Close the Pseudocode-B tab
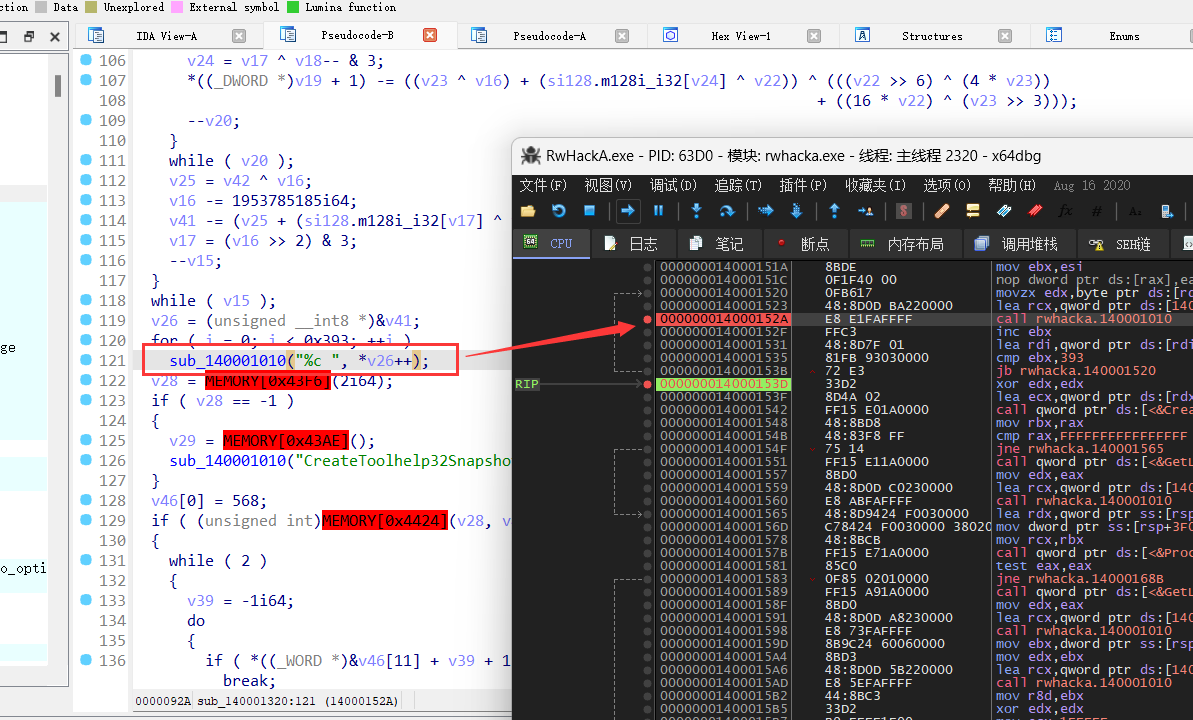1193x720 pixels. 430,35
